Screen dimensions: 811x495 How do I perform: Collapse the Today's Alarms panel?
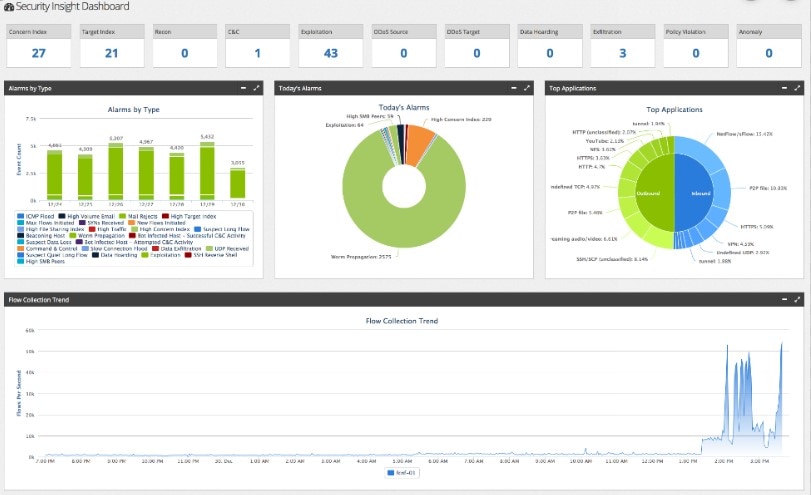[514, 88]
